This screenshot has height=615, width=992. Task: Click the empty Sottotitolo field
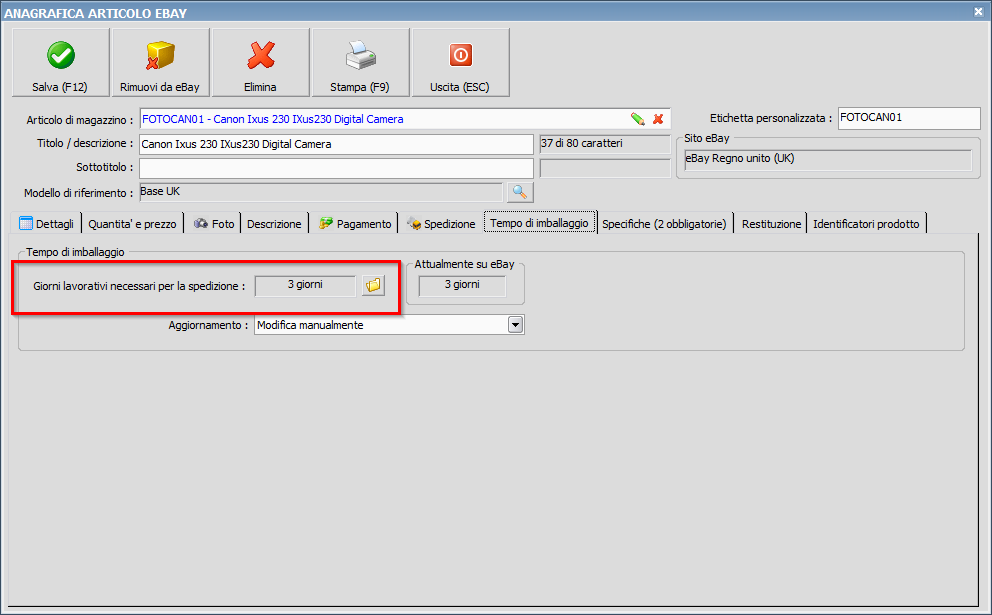point(337,168)
